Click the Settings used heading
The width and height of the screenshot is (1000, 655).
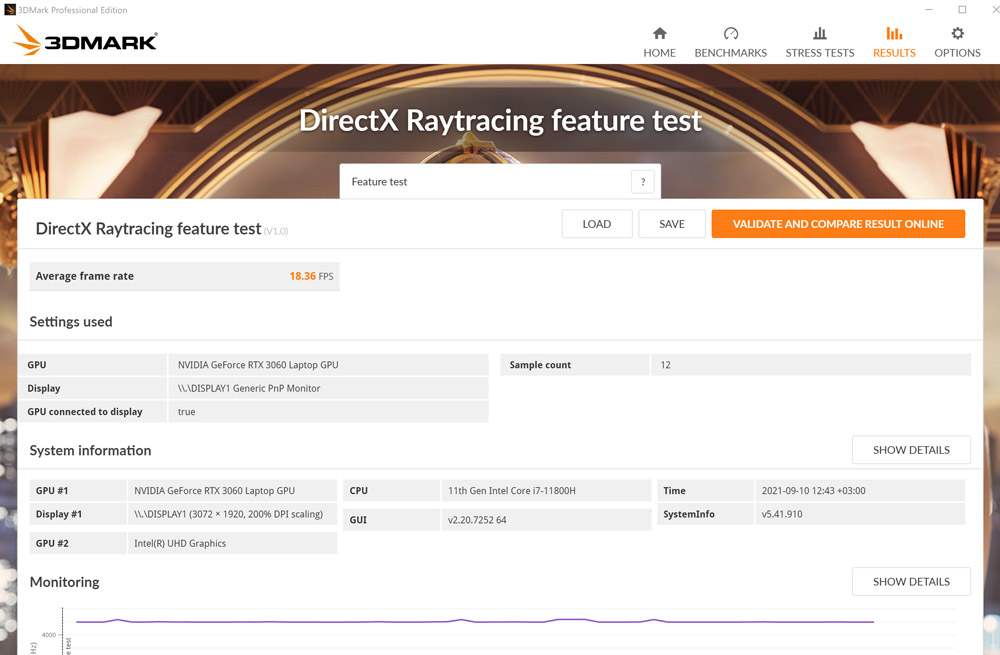[x=71, y=321]
